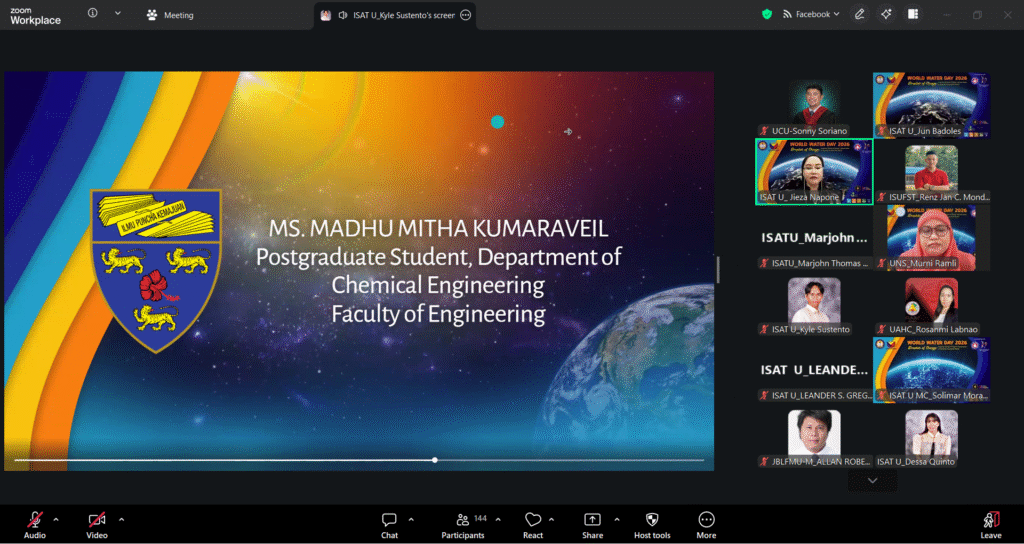Open the Participants list
1024x544 pixels.
463,520
